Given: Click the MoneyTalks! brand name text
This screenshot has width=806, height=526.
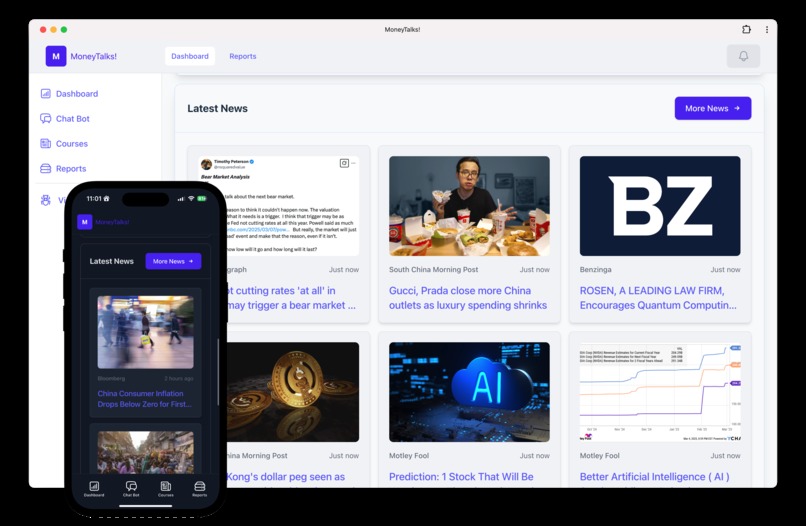Looking at the screenshot, I should 94,56.
